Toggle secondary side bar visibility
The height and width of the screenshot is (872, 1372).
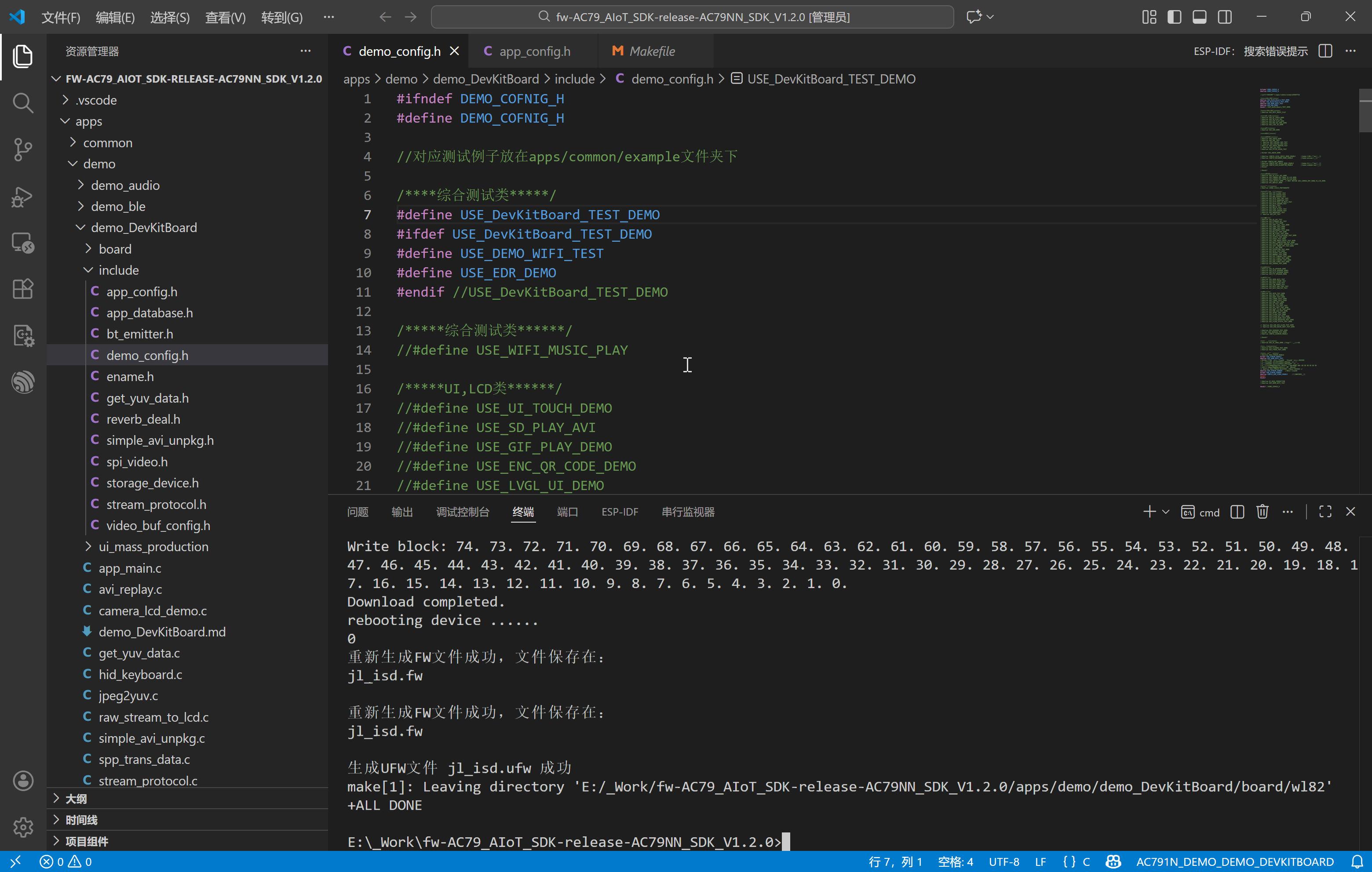(1224, 17)
